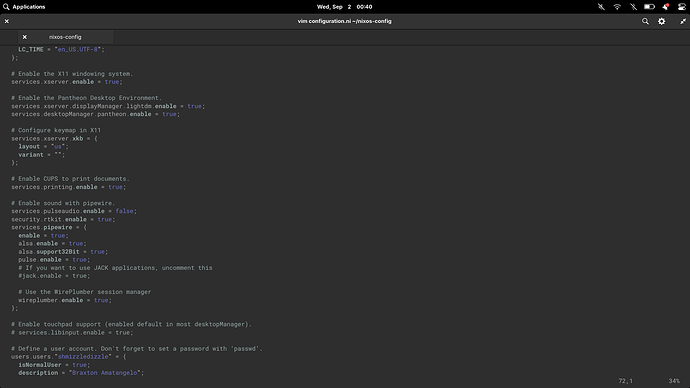Click the 'layout = "us";' line

pyautogui.click(x=44, y=146)
